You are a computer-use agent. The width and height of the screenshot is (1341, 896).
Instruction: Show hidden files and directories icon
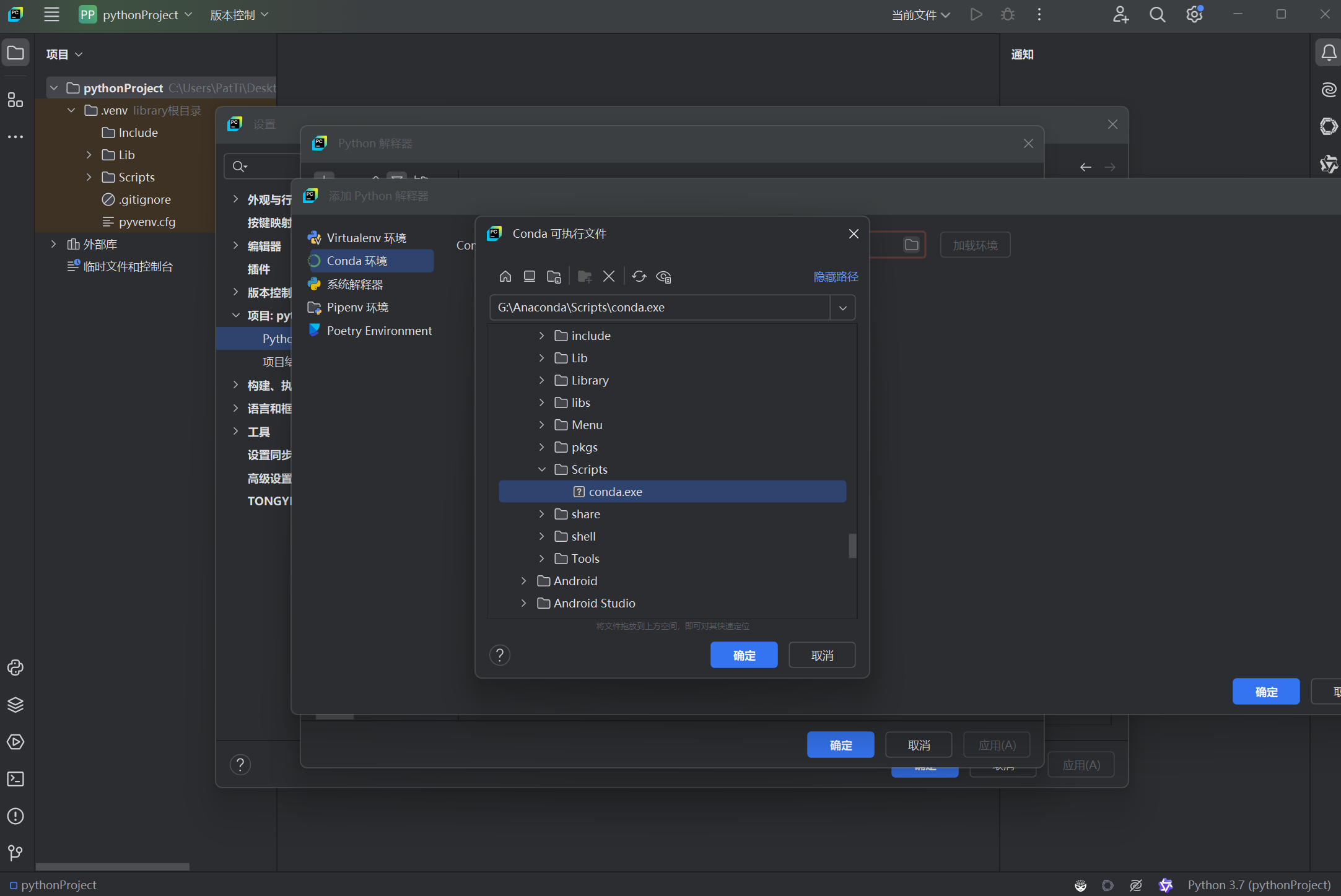[x=663, y=276]
